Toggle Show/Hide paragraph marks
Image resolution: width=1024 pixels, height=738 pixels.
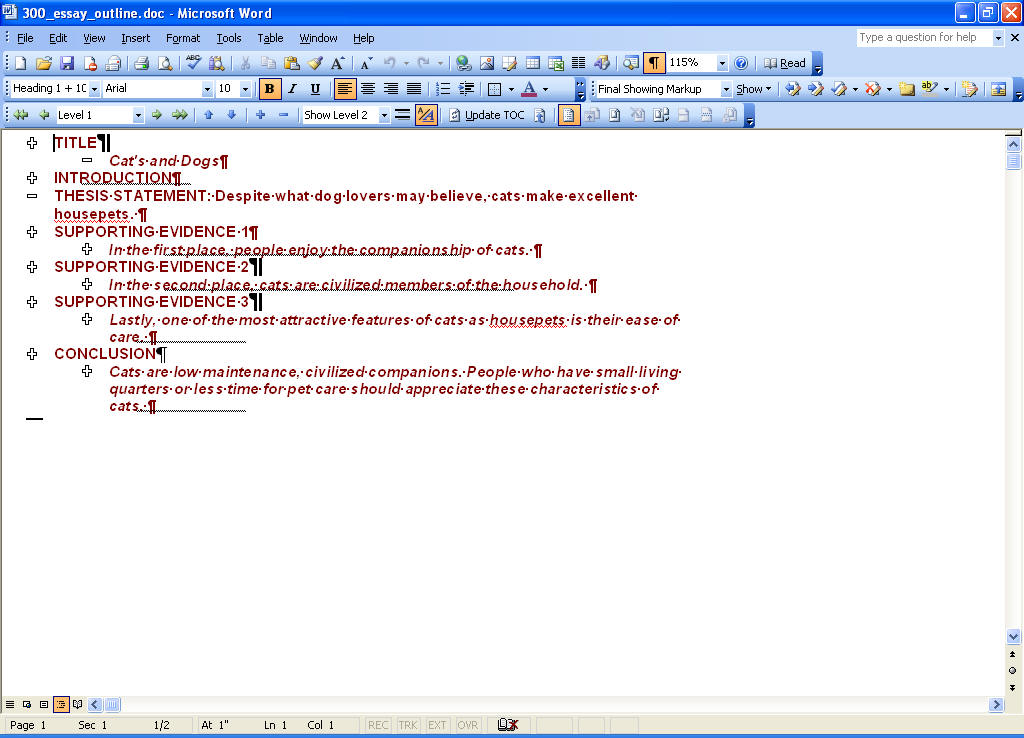coord(653,63)
